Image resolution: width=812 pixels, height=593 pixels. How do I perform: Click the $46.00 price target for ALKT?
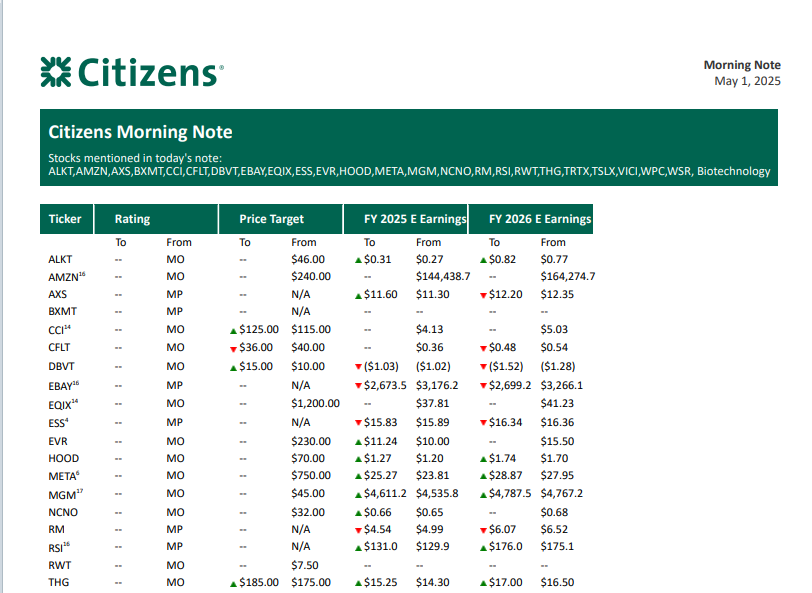308,259
